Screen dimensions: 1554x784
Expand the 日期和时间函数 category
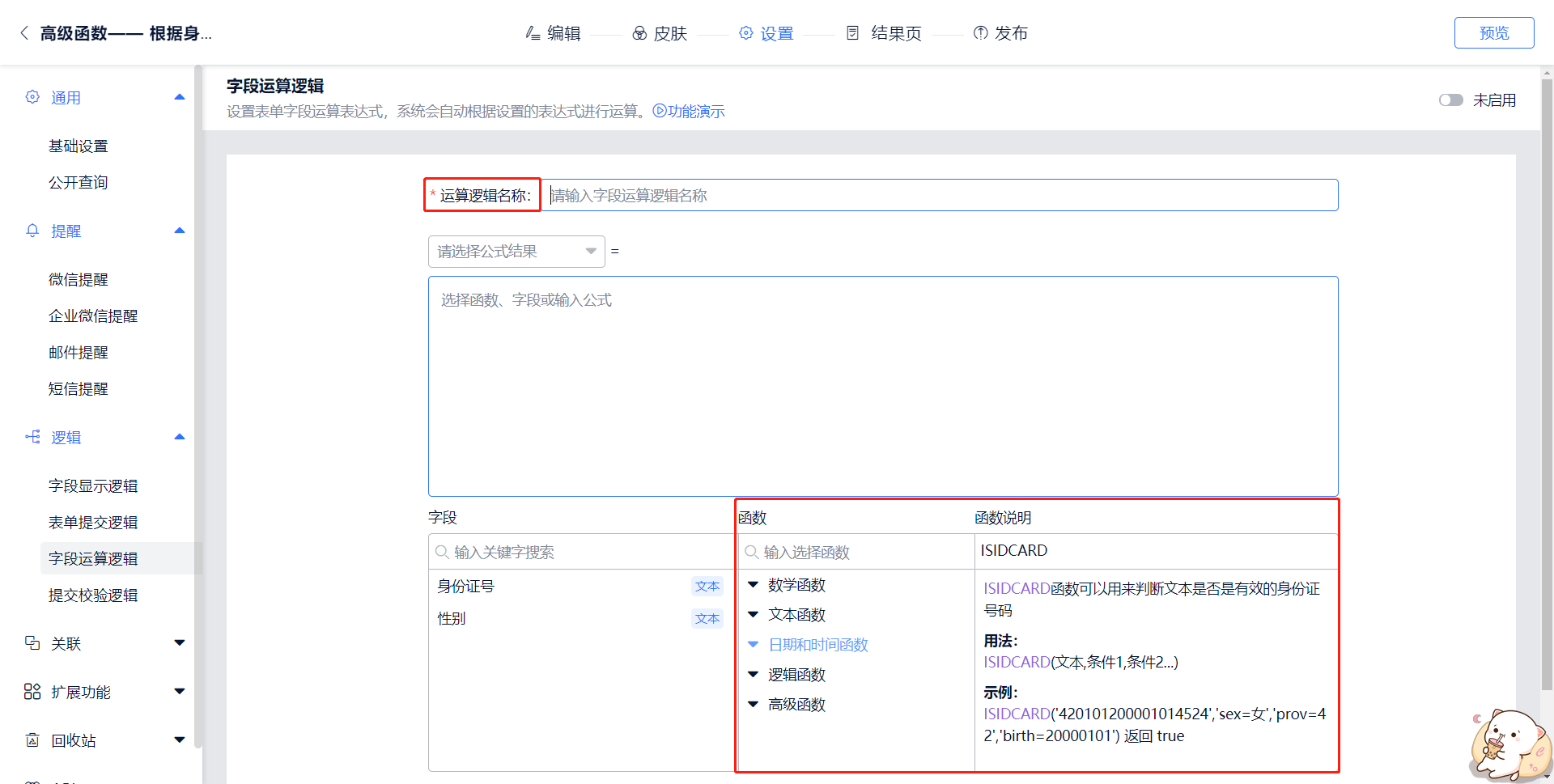tap(817, 645)
